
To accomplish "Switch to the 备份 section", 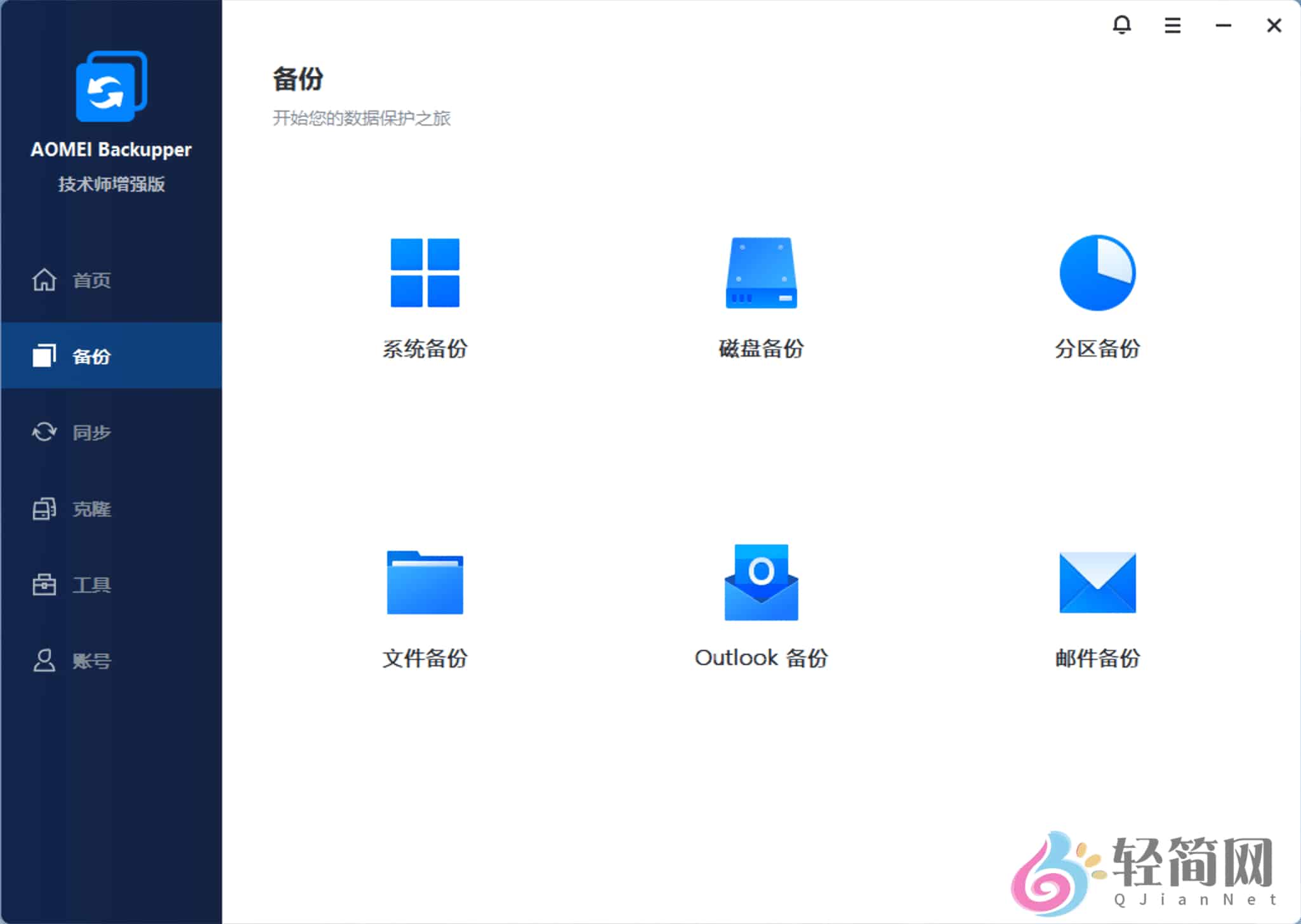I will (x=93, y=356).
